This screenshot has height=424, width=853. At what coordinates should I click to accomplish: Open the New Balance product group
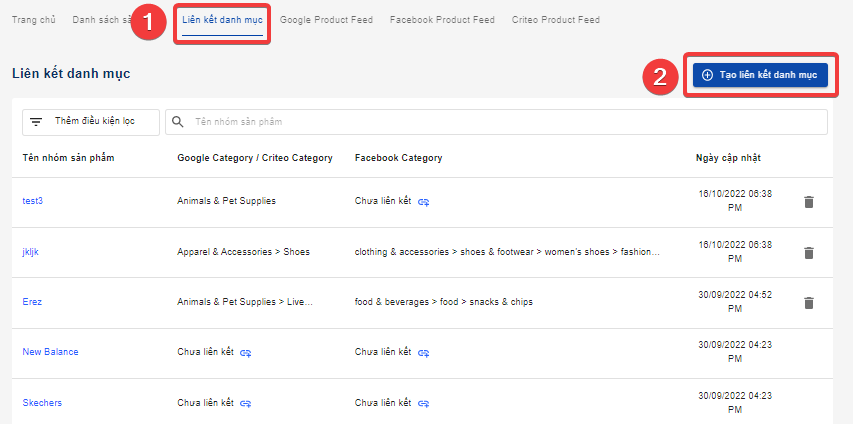(x=50, y=352)
